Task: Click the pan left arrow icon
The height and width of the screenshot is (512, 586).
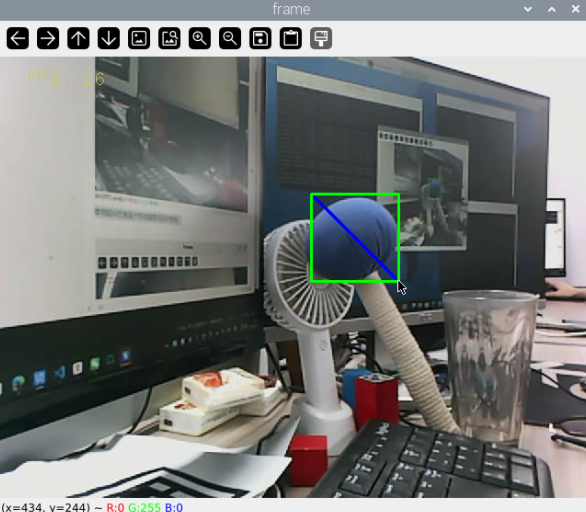Action: pyautogui.click(x=18, y=38)
